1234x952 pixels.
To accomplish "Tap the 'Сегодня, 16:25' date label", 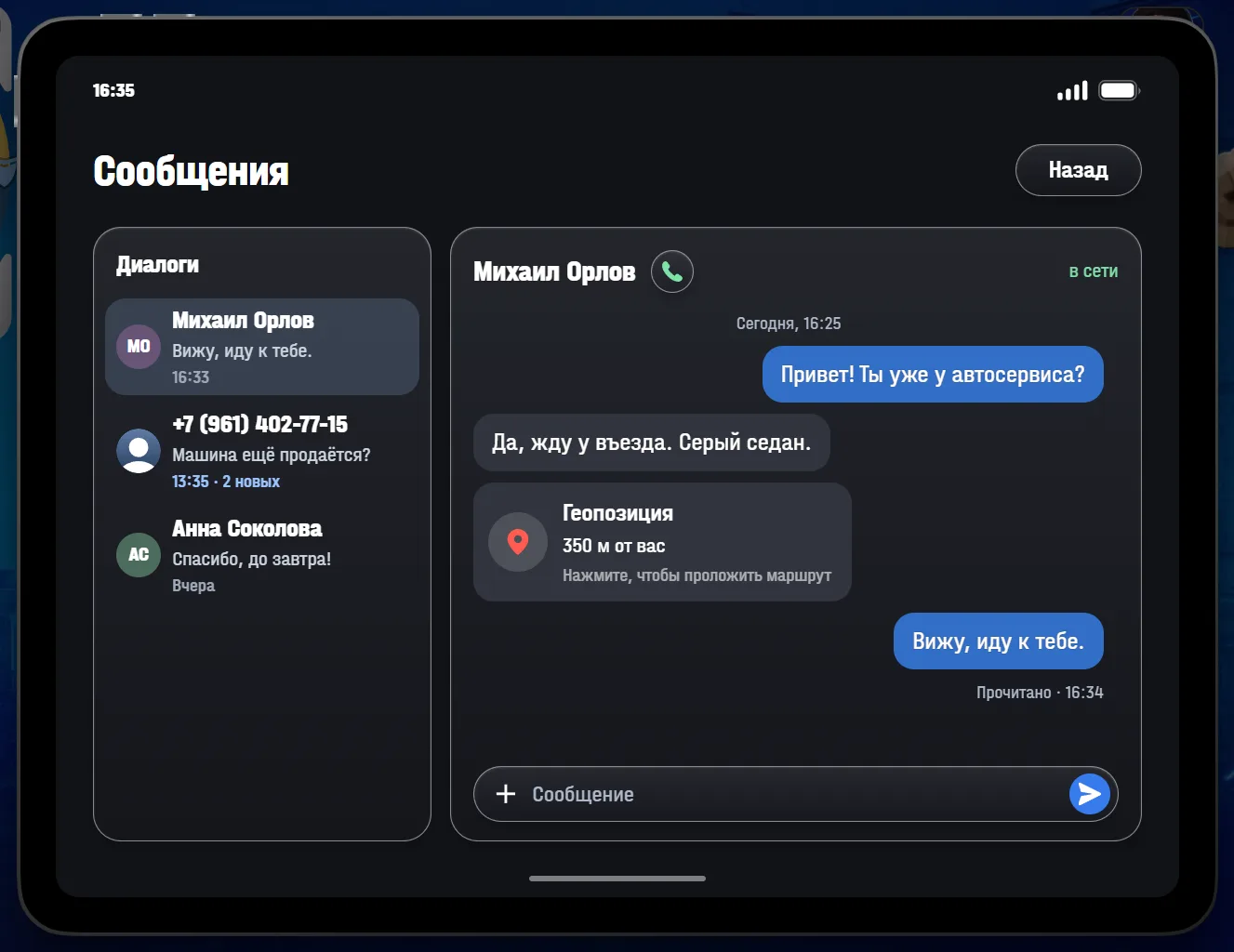I will pyautogui.click(x=789, y=324).
